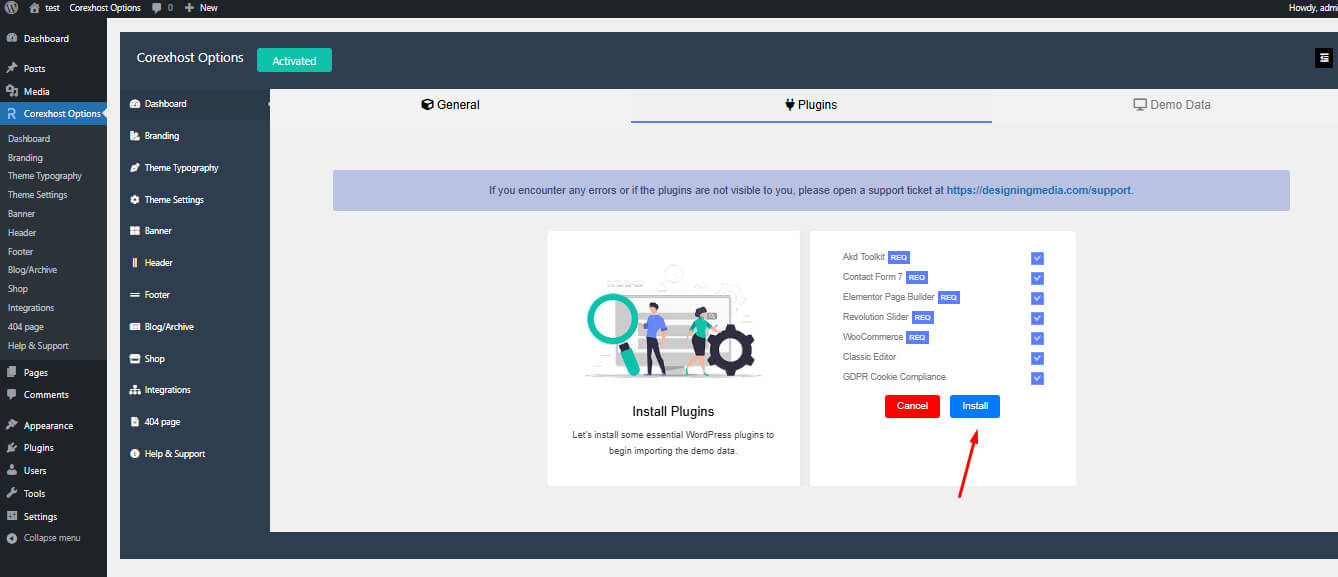The height and width of the screenshot is (577, 1338).
Task: Click the Shop icon in options panel
Action: 135,358
